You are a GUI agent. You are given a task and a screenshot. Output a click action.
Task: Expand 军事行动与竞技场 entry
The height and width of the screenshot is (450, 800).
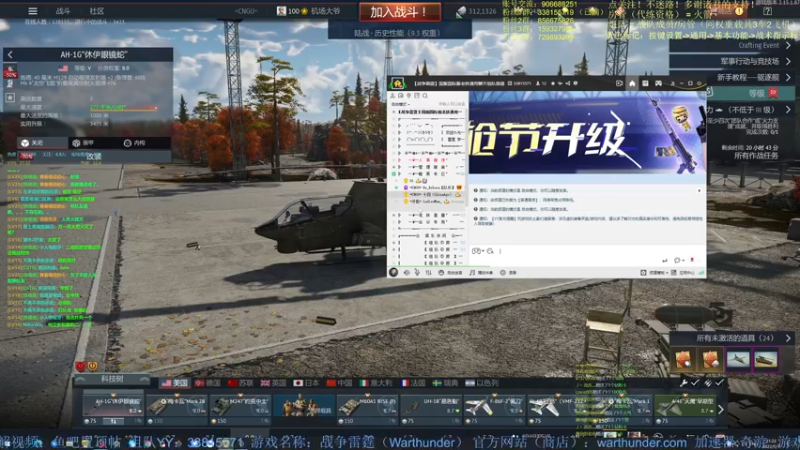pyautogui.click(x=733, y=61)
